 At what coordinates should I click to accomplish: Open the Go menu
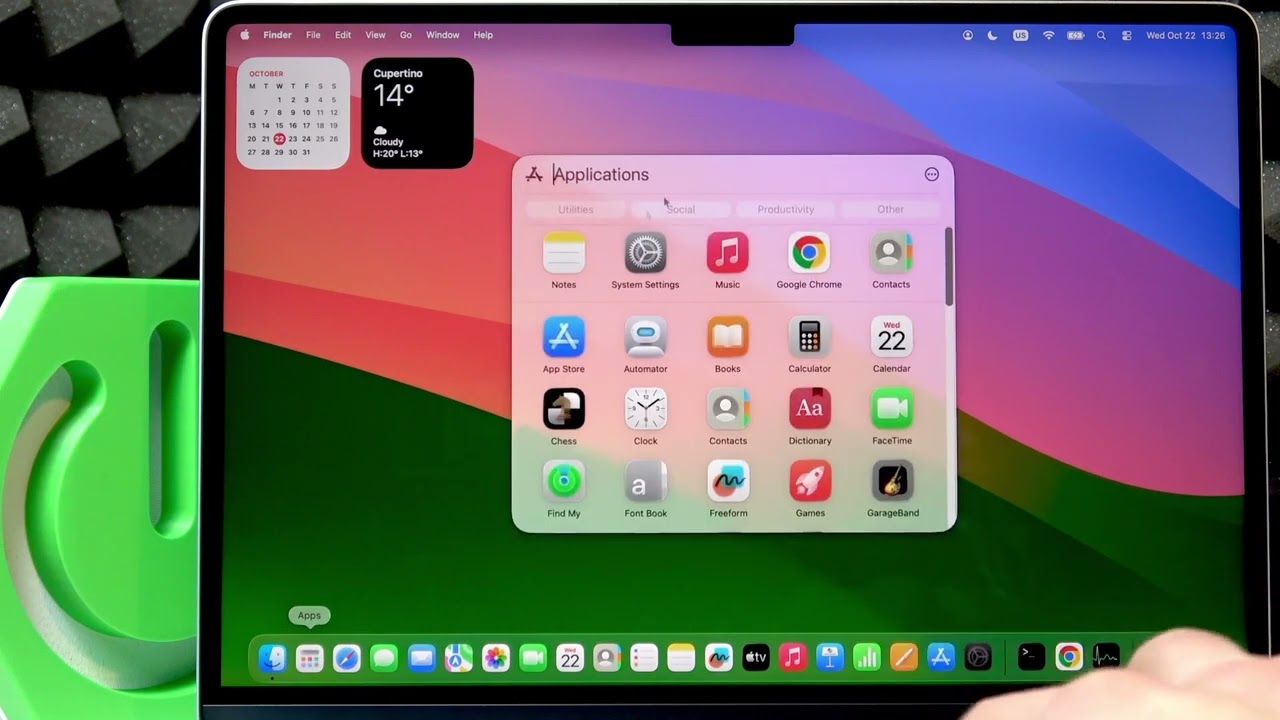[x=406, y=35]
